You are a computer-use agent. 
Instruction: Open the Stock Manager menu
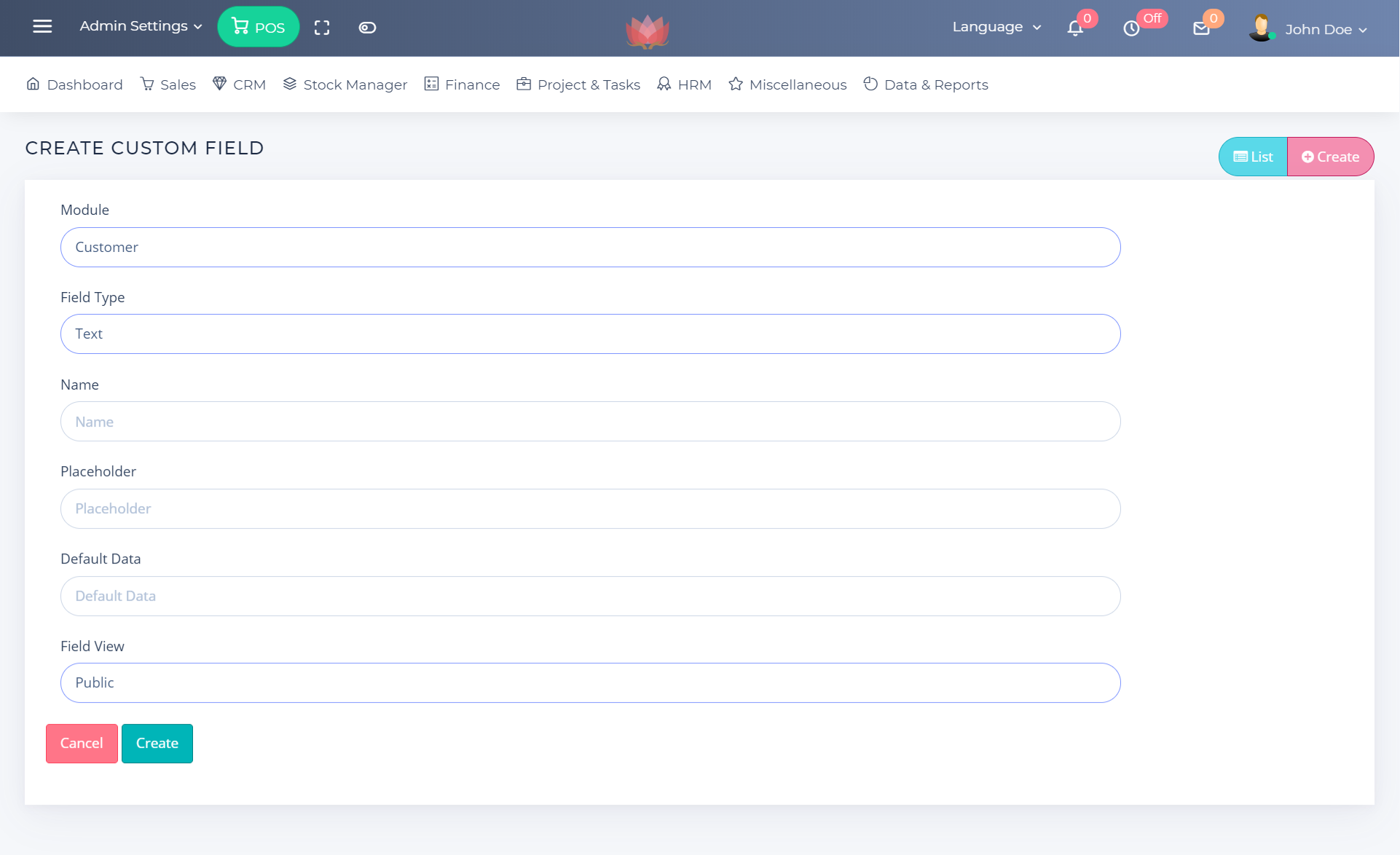(x=345, y=84)
